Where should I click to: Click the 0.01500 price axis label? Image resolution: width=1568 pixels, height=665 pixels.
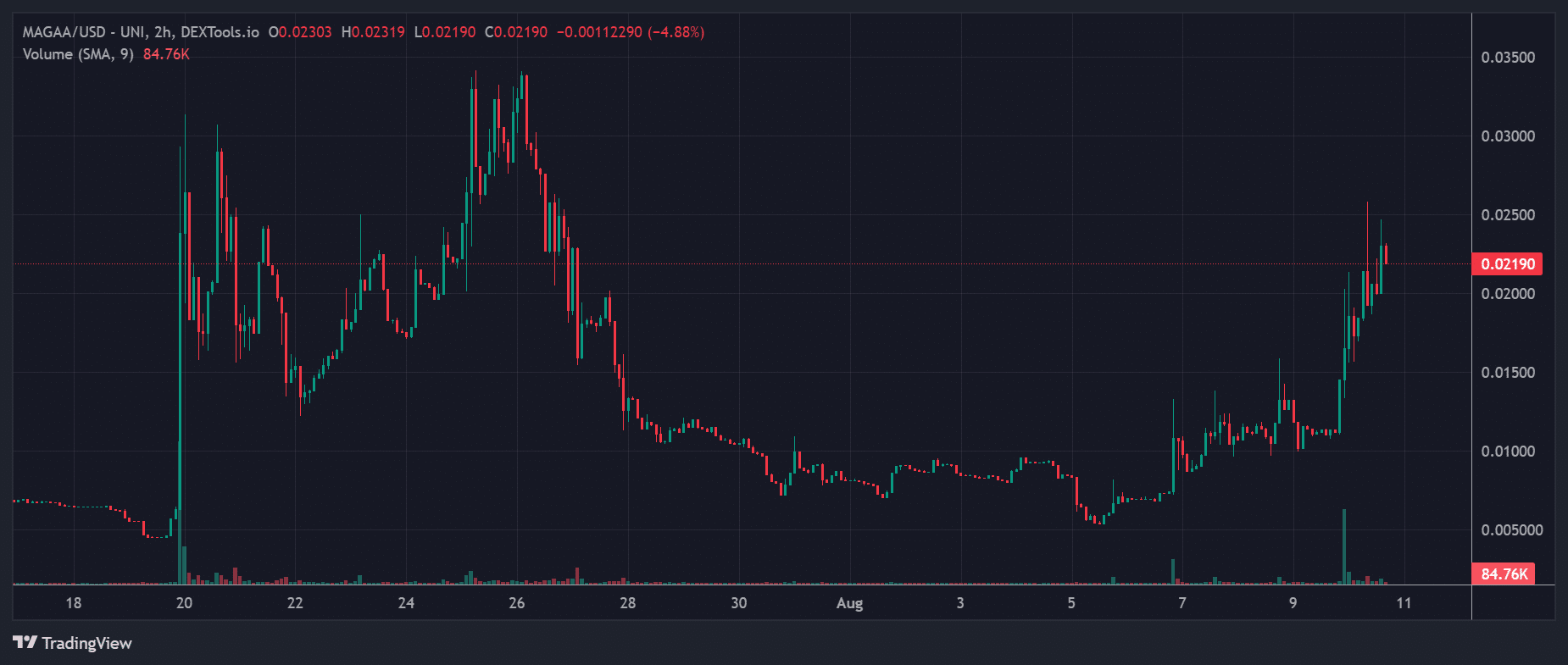click(x=1508, y=373)
